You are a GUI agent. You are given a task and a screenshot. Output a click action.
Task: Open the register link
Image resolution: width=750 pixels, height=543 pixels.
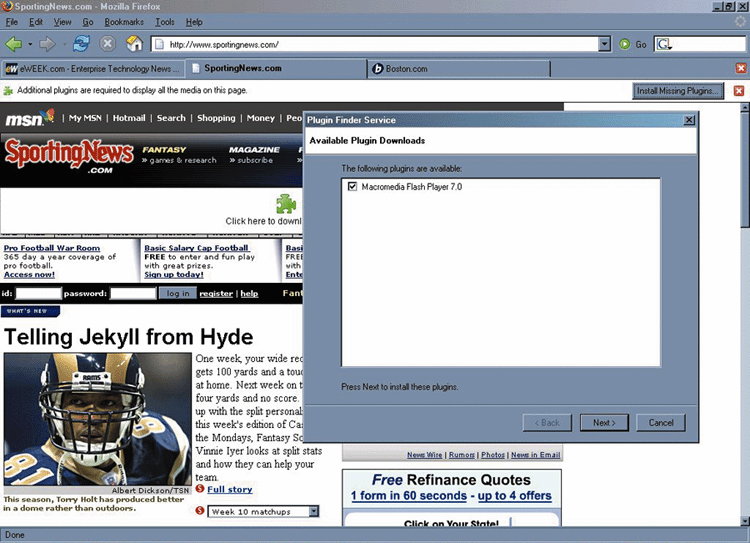[x=216, y=294]
